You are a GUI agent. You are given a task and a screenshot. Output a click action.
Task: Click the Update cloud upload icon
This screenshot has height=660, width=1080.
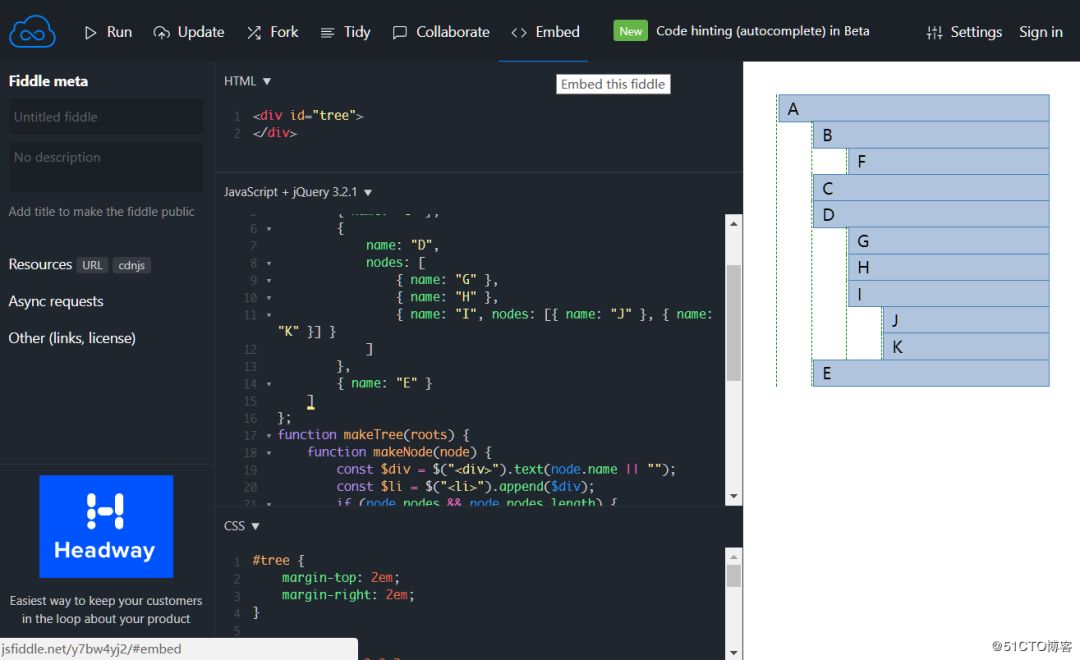[x=161, y=32]
